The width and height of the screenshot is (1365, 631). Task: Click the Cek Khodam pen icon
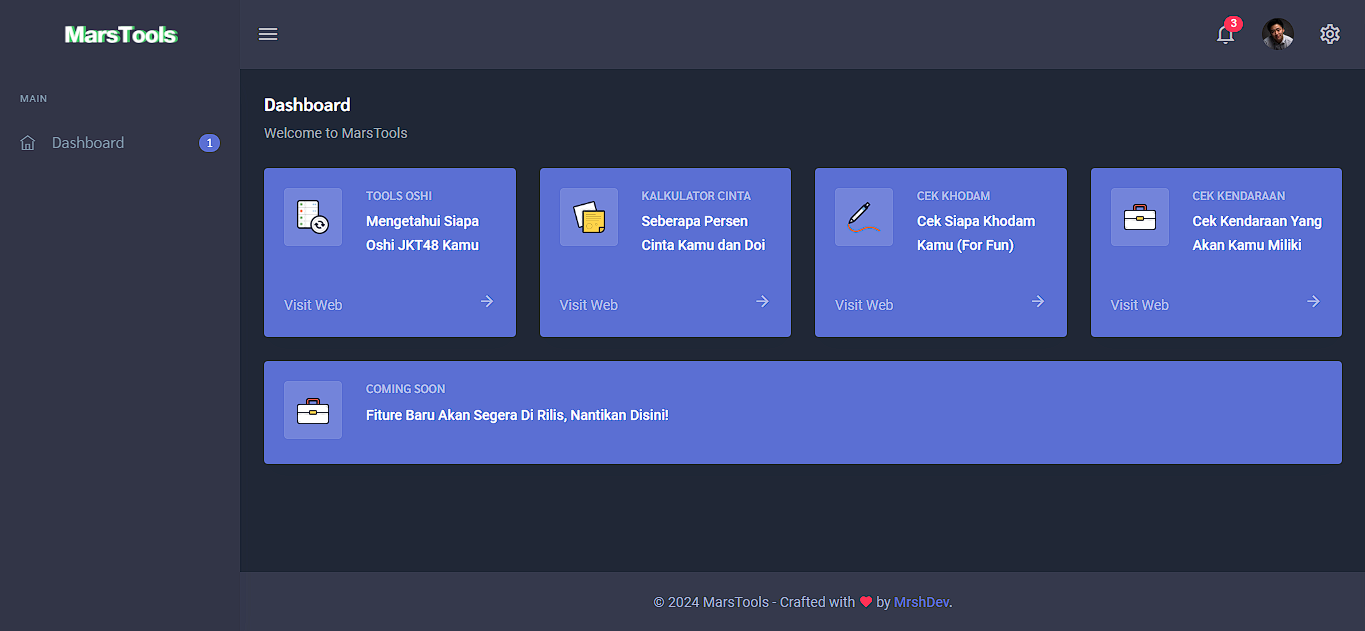864,217
